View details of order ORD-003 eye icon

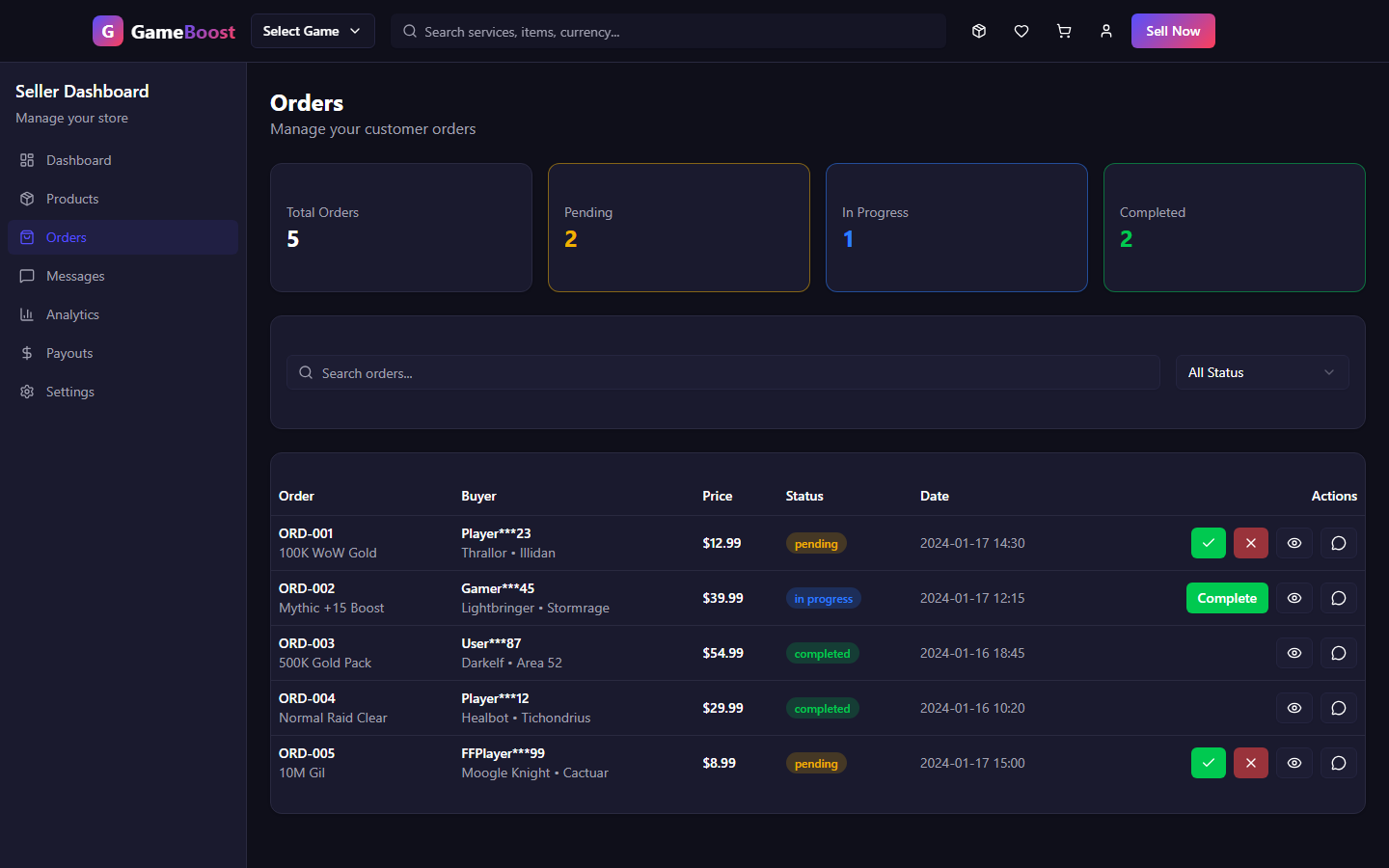click(1294, 653)
